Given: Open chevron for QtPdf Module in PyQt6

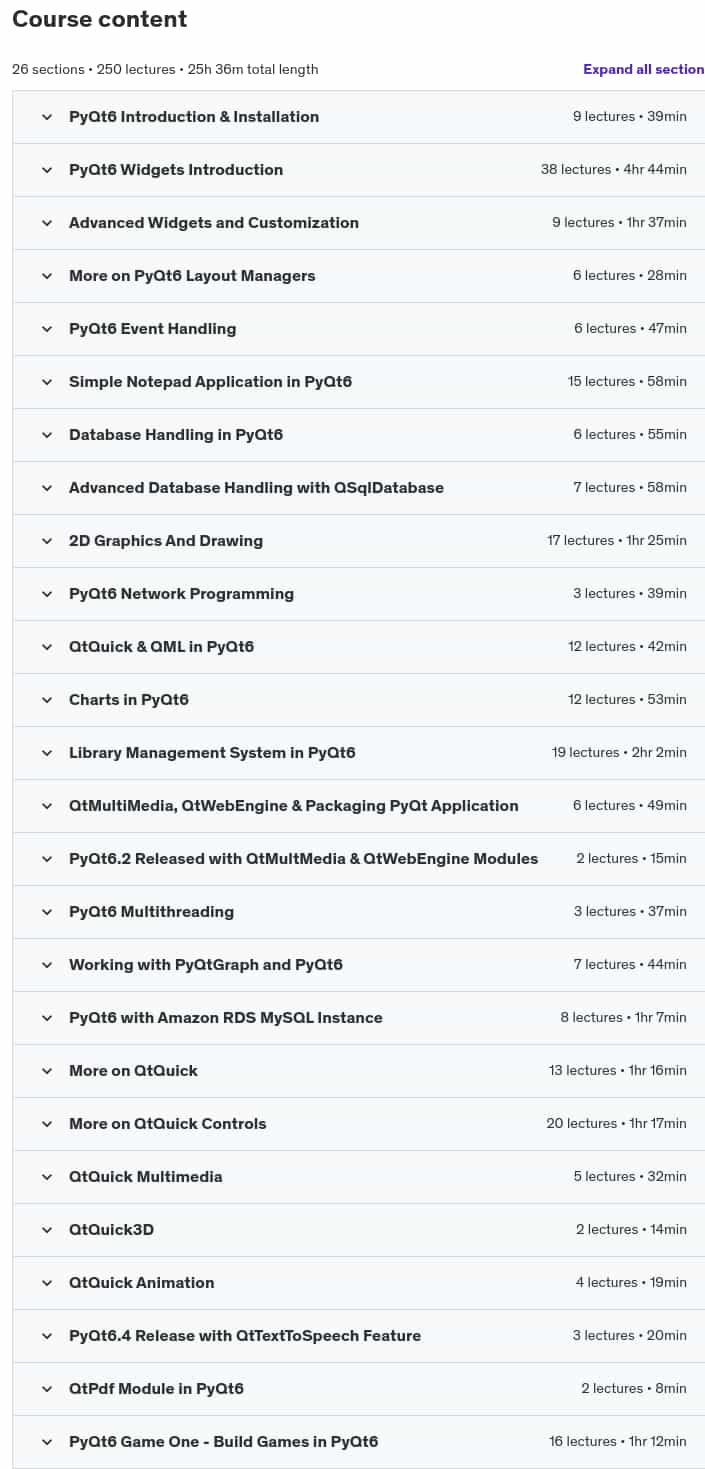Looking at the screenshot, I should pos(46,1389).
